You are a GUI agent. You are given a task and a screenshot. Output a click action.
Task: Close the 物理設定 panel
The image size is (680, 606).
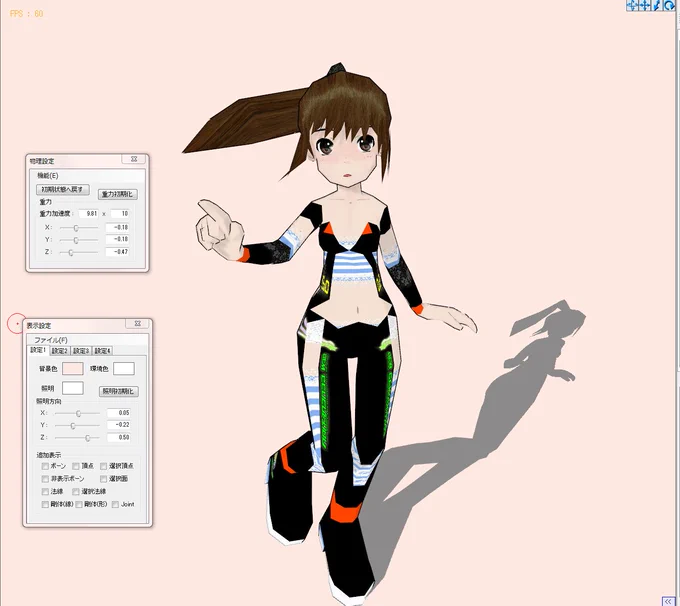(x=134, y=159)
